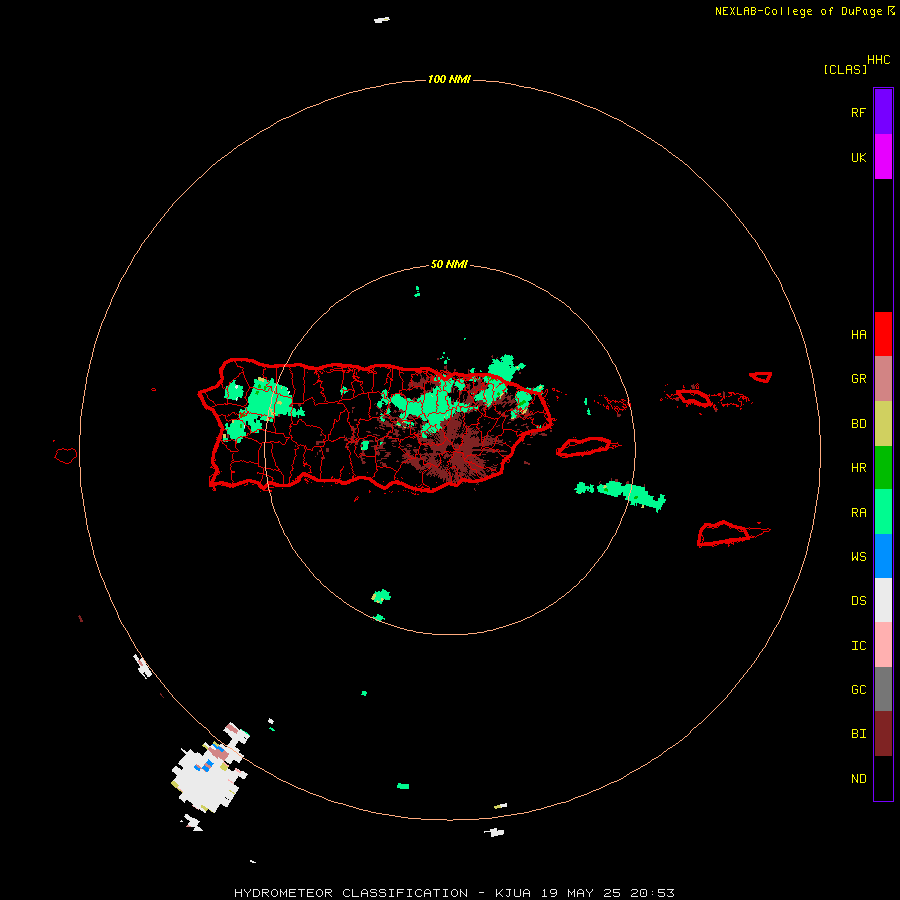
Task: Click the GR legend label
Action: click(x=858, y=379)
